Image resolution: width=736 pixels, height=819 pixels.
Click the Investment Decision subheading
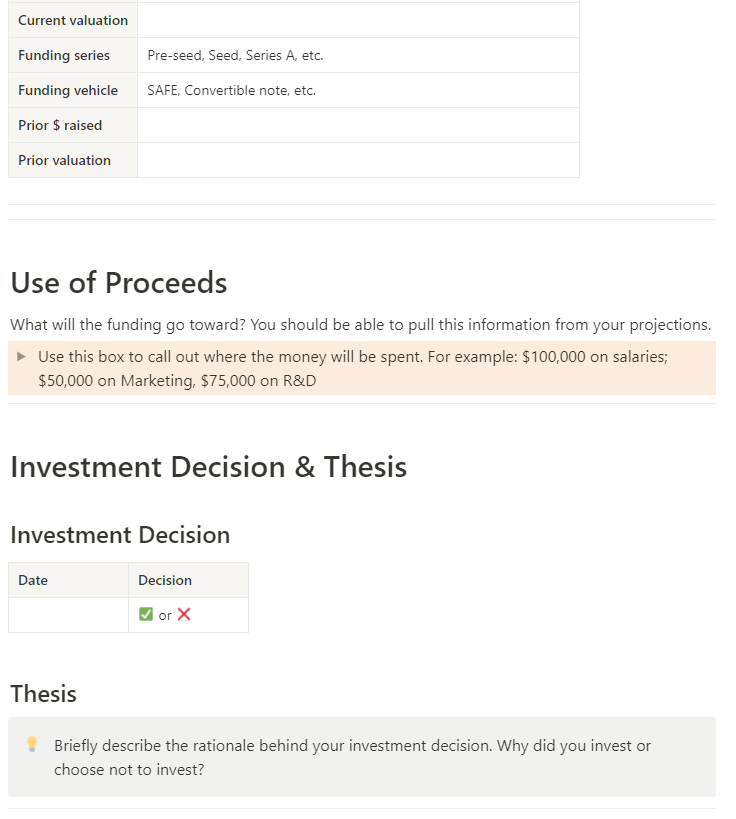(120, 535)
